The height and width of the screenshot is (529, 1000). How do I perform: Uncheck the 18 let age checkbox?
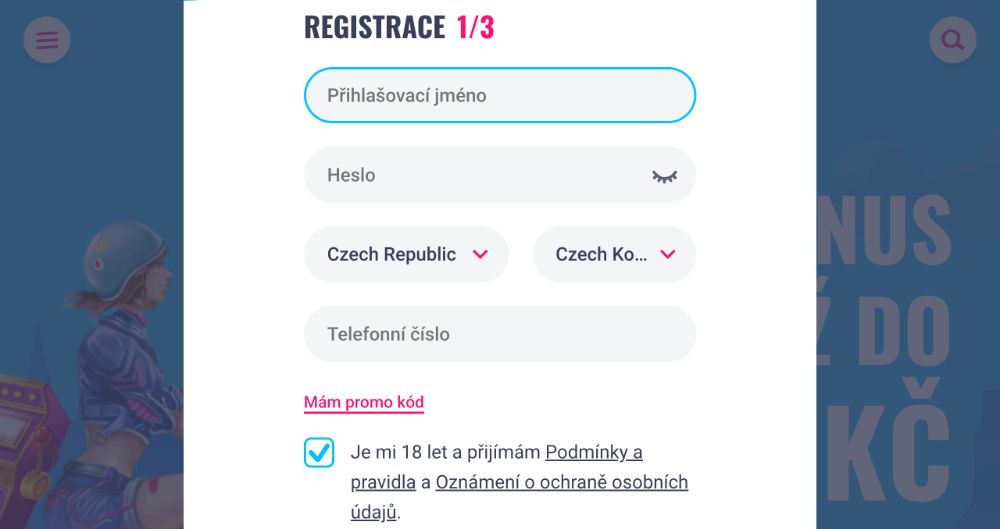pos(319,452)
